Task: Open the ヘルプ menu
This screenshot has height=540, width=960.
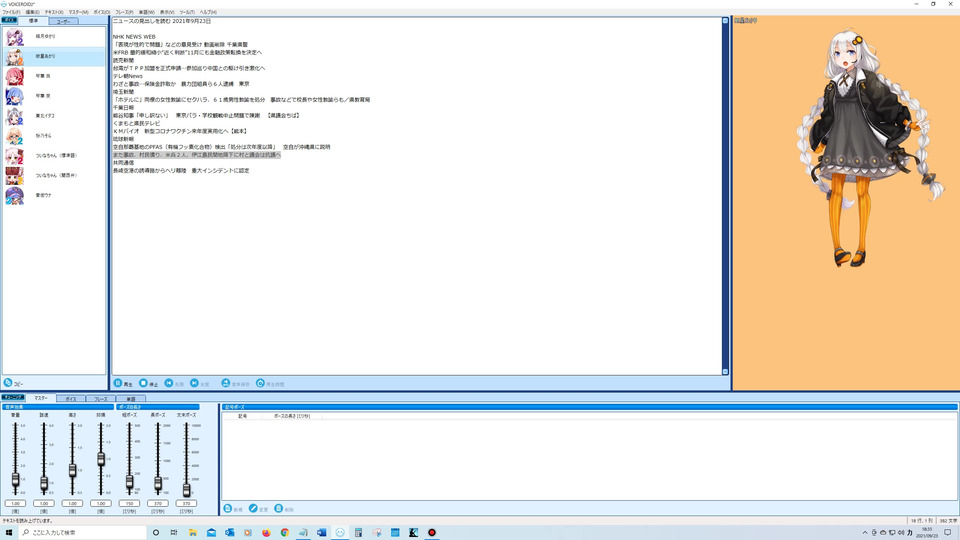Action: pos(208,12)
